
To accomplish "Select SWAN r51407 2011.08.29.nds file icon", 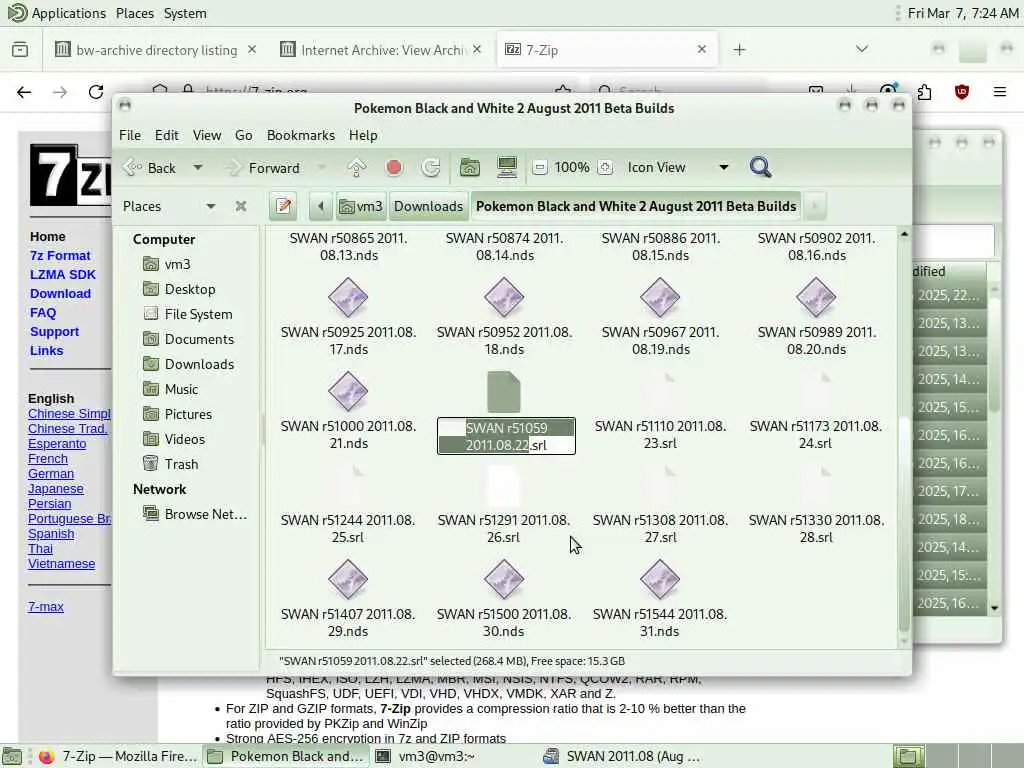I will (x=348, y=579).
